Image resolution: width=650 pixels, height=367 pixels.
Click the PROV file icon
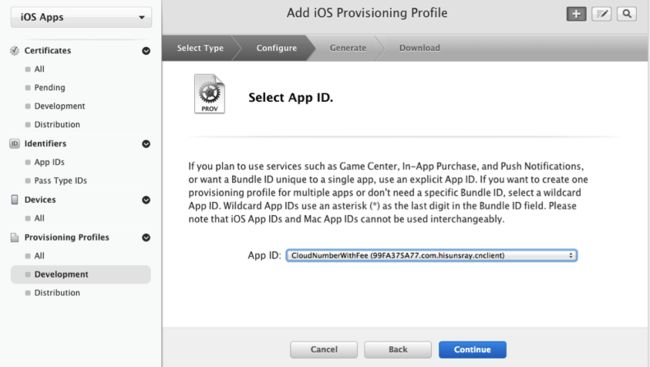pyautogui.click(x=209, y=94)
